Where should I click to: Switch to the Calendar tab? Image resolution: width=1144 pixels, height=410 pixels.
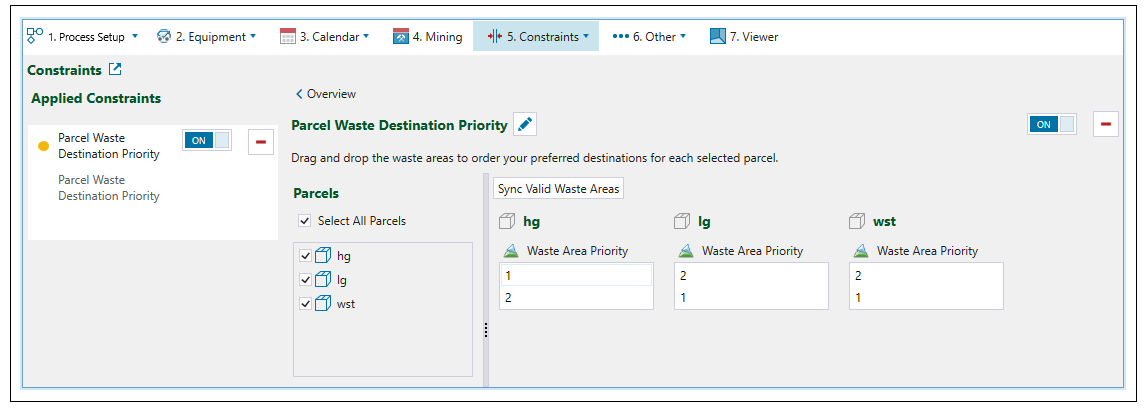(x=324, y=37)
